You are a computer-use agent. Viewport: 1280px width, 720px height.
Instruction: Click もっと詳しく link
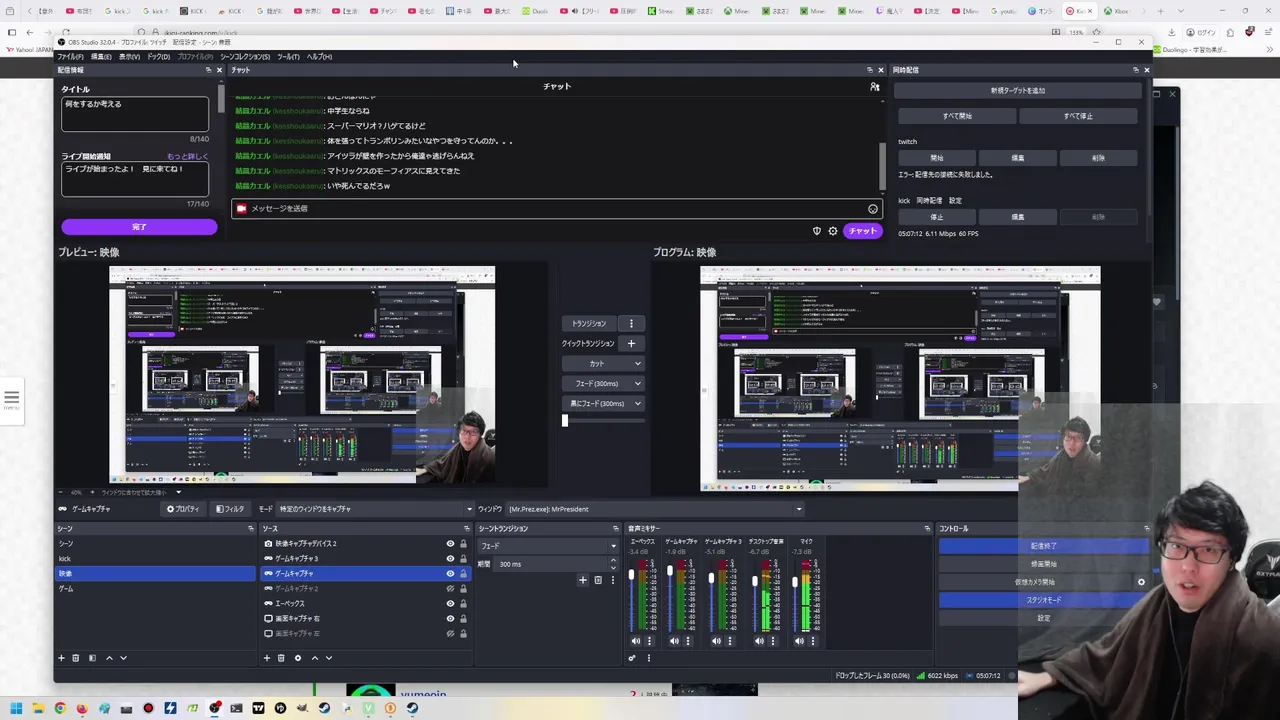coord(187,157)
